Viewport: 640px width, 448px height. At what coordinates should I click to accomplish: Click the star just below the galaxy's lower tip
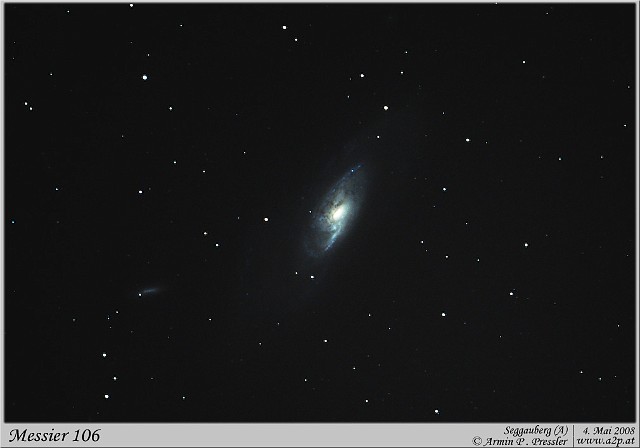pyautogui.click(x=311, y=276)
